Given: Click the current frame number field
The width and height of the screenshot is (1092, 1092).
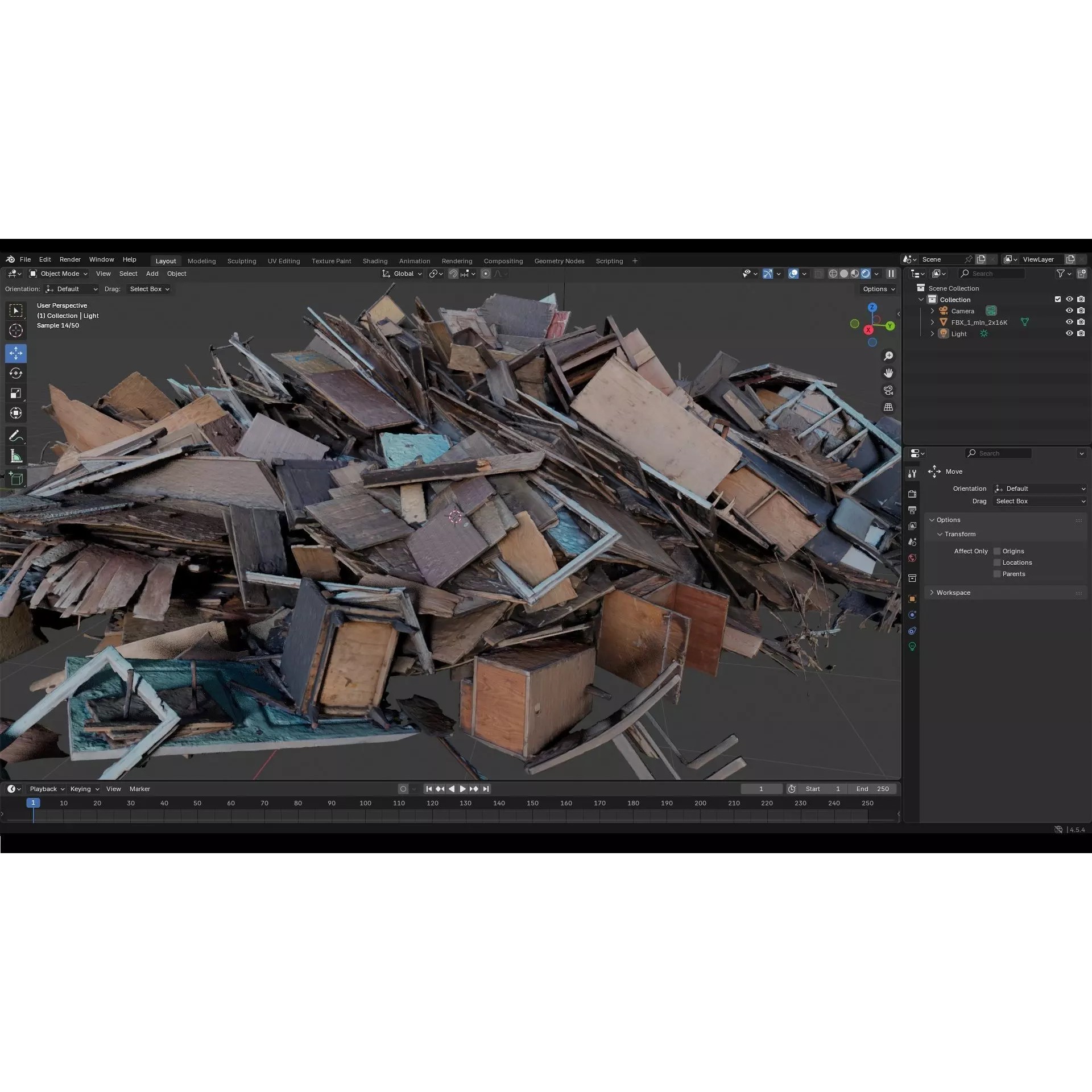Looking at the screenshot, I should click(x=761, y=789).
